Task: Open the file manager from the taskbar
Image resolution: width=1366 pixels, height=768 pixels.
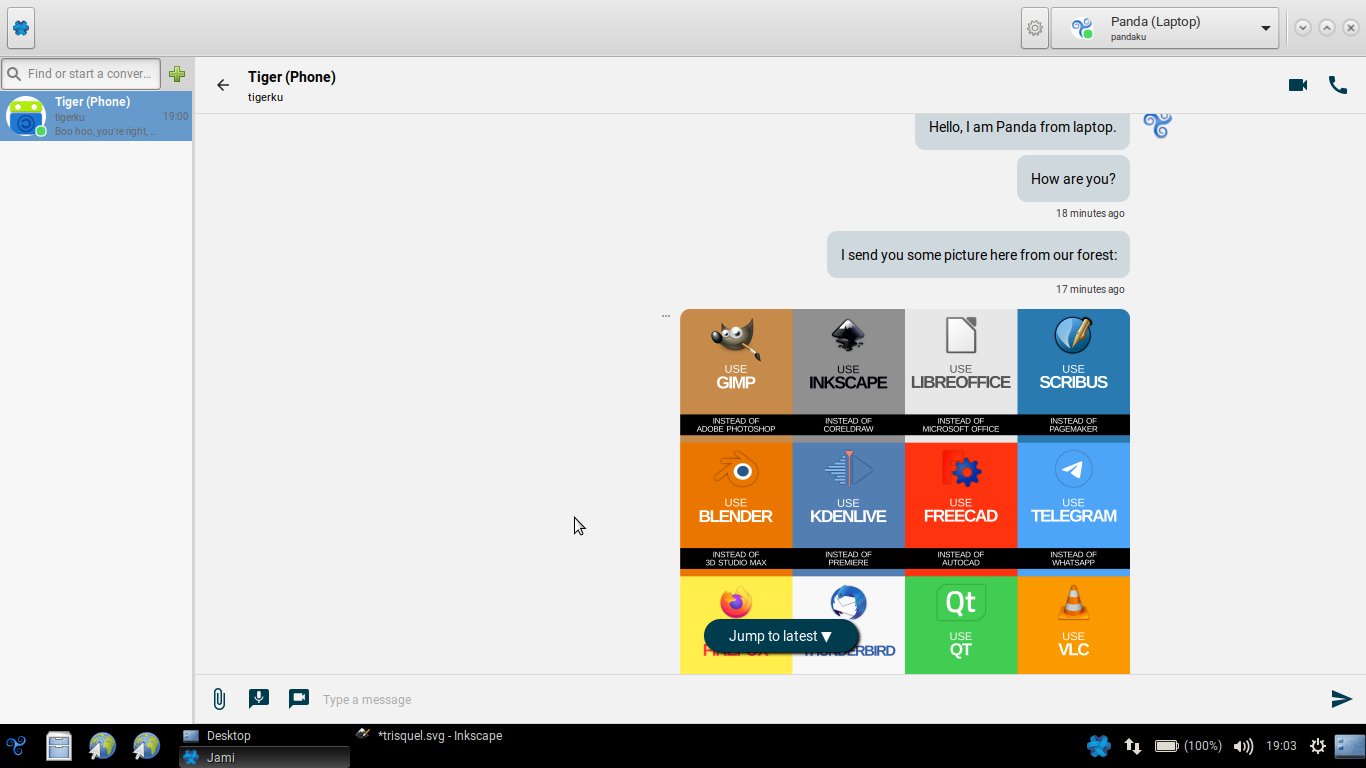Action: 59,746
